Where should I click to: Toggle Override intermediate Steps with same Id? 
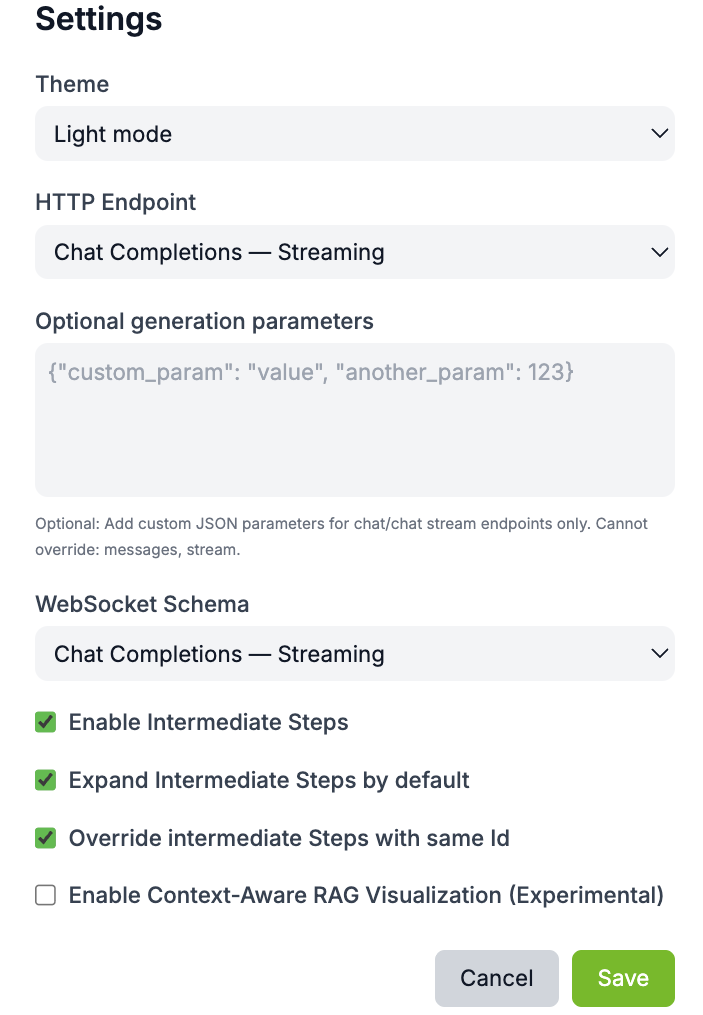(x=45, y=837)
